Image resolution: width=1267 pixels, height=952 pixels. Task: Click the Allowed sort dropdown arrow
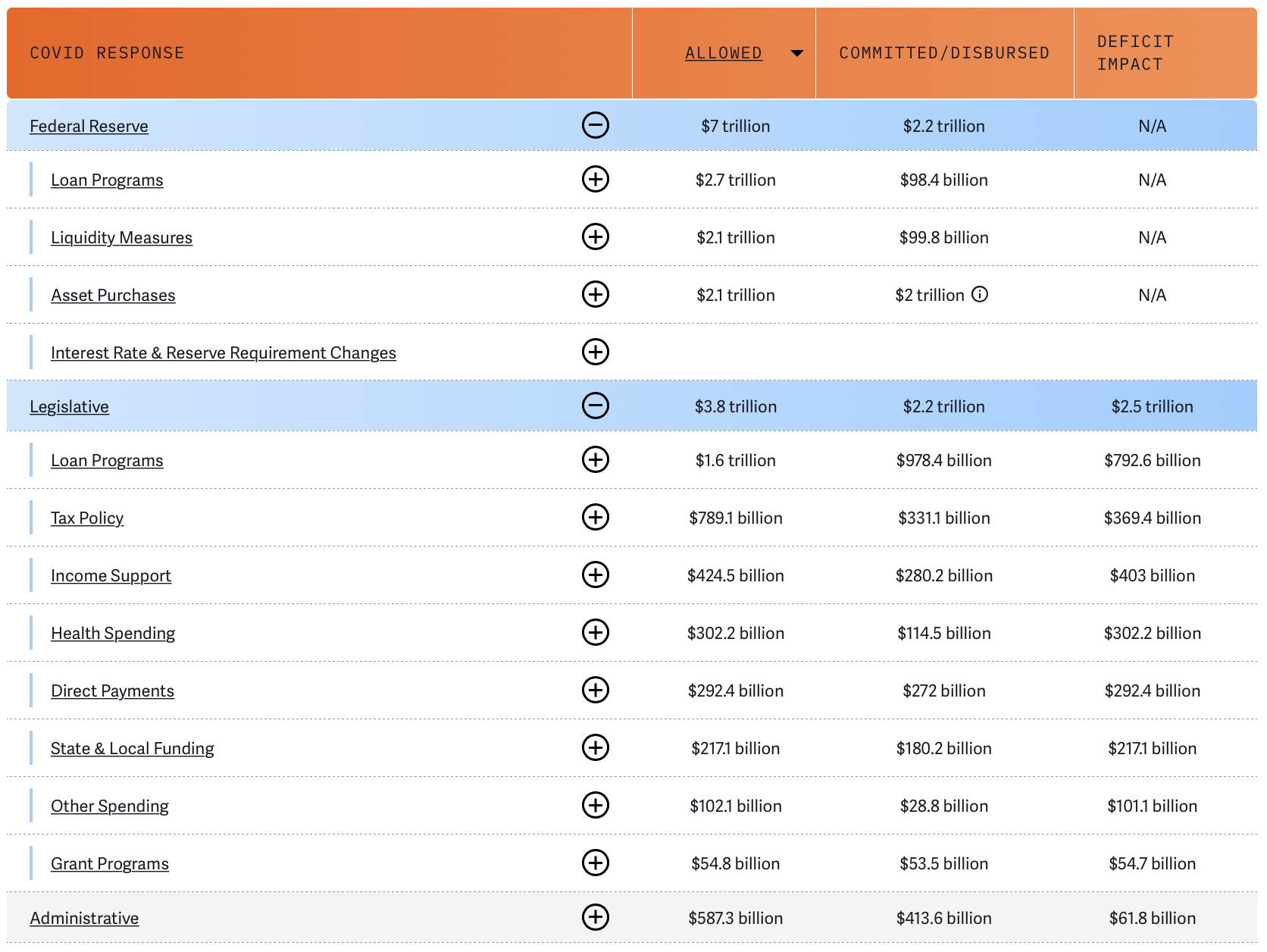pos(796,53)
